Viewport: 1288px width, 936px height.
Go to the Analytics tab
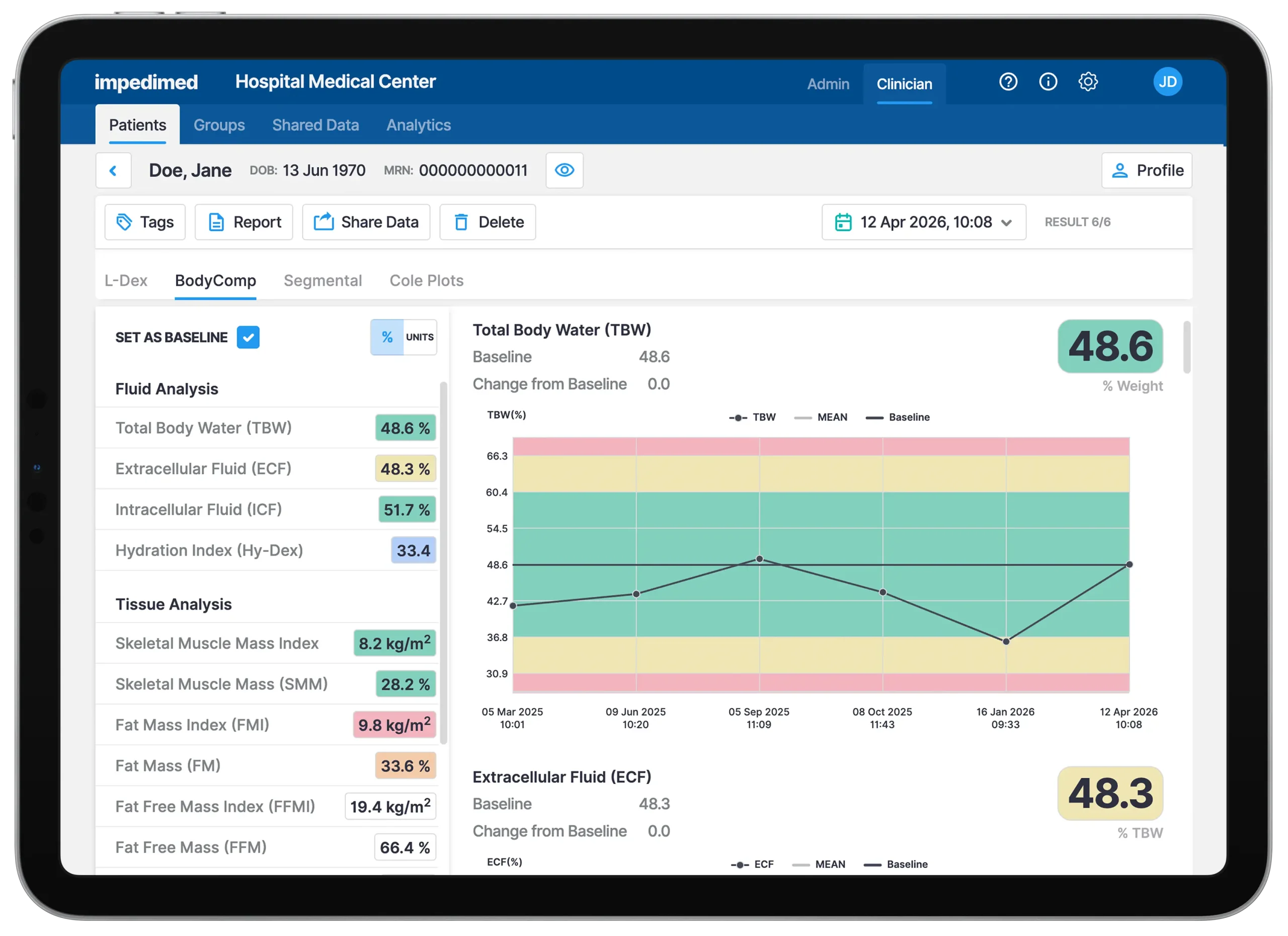tap(419, 125)
